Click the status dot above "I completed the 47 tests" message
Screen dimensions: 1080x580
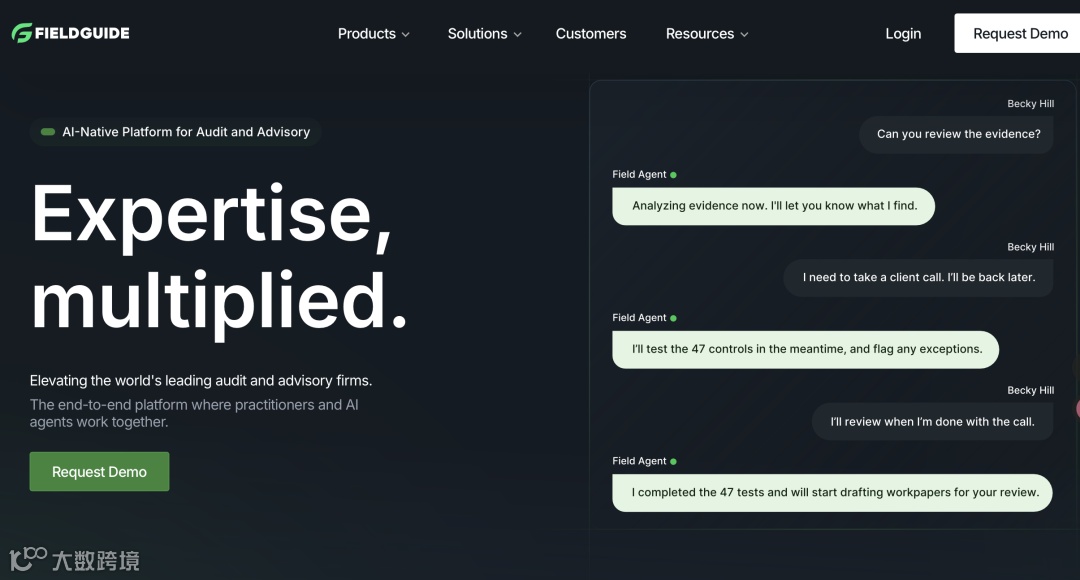[x=673, y=462]
